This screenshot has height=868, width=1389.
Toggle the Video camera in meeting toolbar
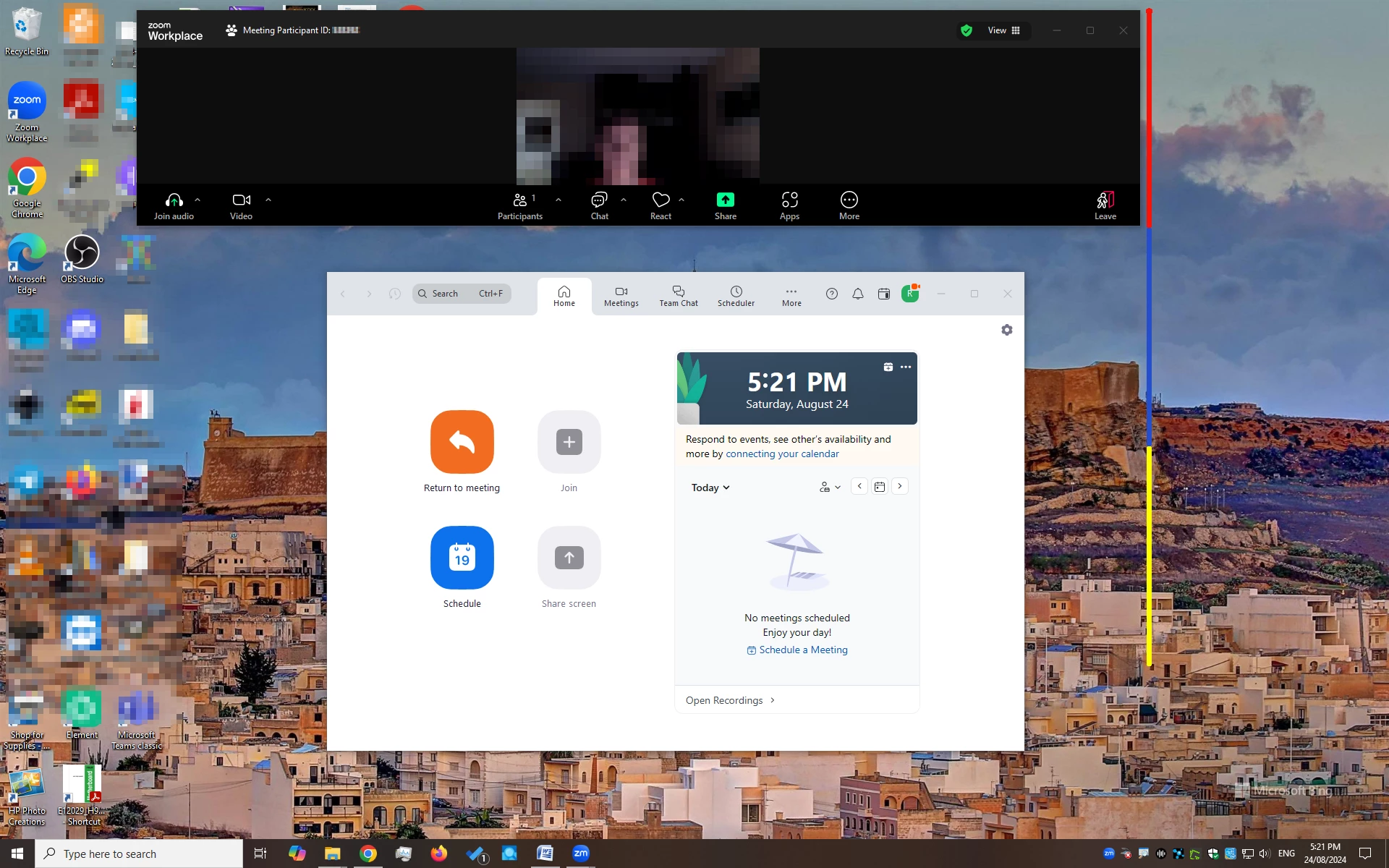[x=241, y=200]
